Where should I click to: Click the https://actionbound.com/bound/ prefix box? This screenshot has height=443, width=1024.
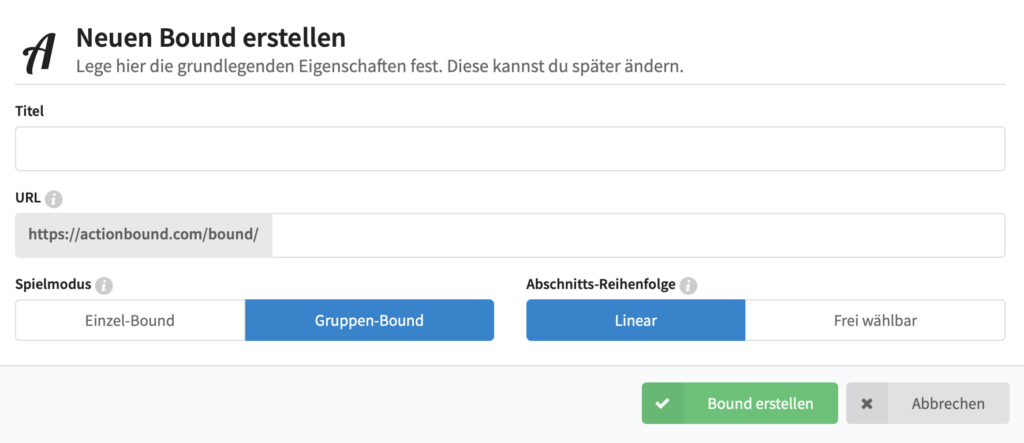(144, 235)
